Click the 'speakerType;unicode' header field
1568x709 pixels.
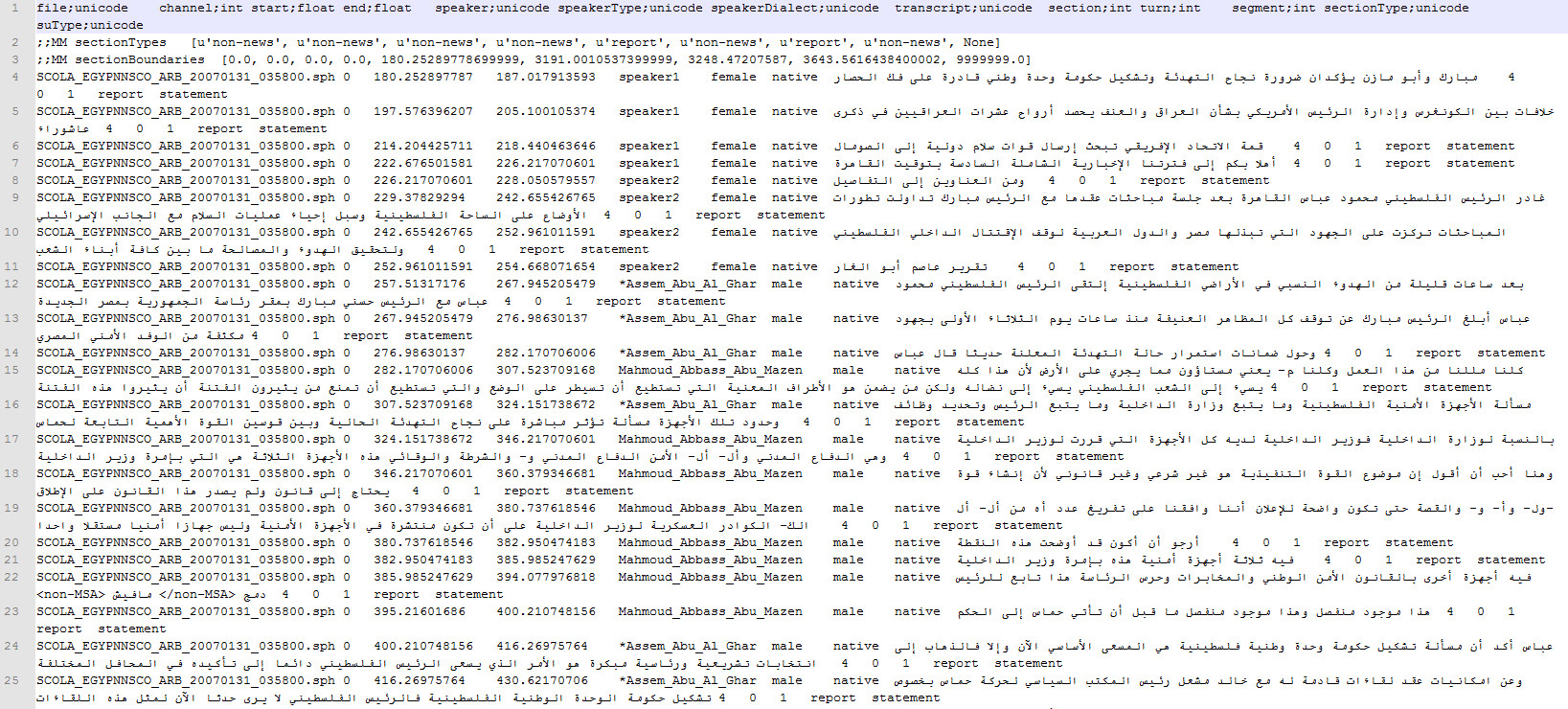tap(630, 8)
